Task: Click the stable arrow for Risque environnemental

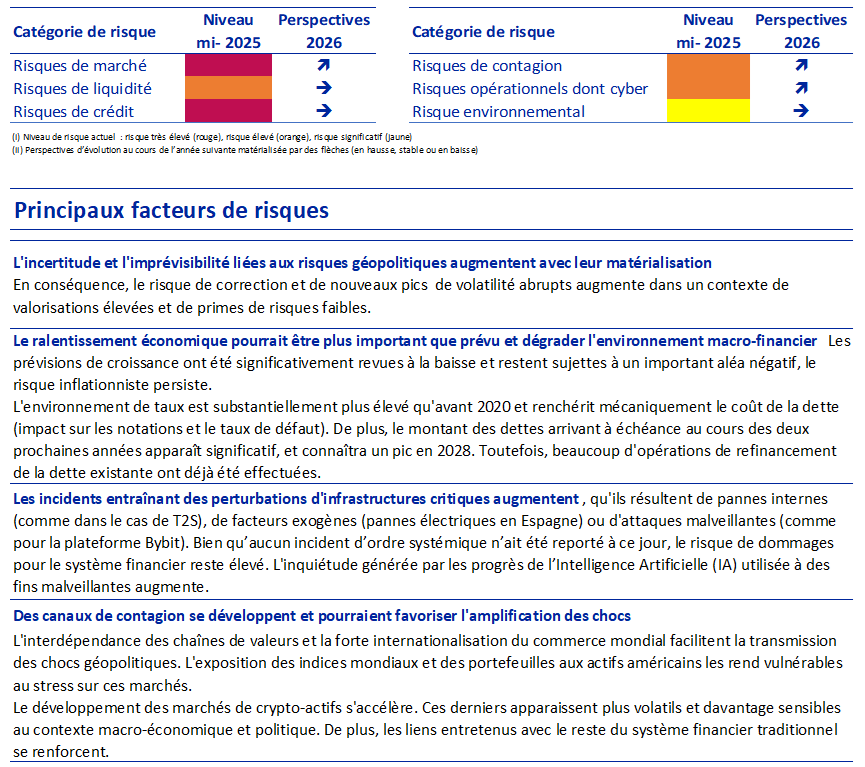Action: coord(801,111)
